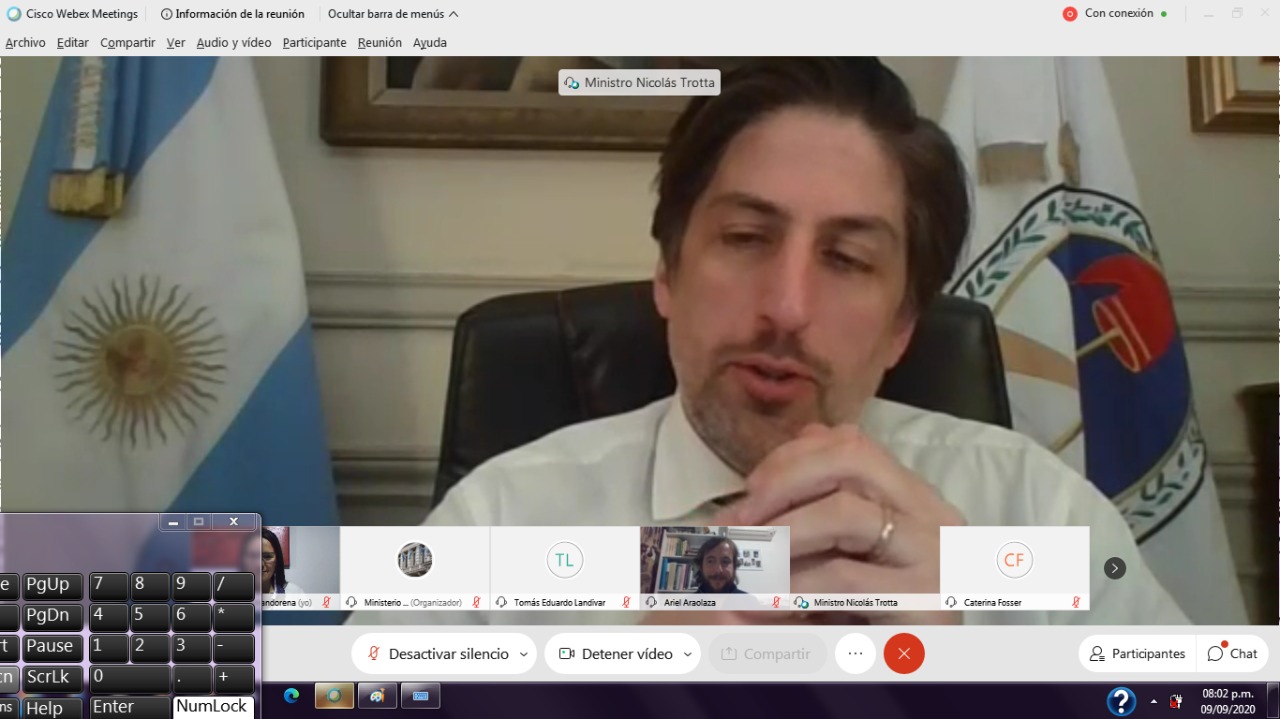Click numpad 3 key on on-screen keyboard
The height and width of the screenshot is (719, 1280).
(x=192, y=648)
